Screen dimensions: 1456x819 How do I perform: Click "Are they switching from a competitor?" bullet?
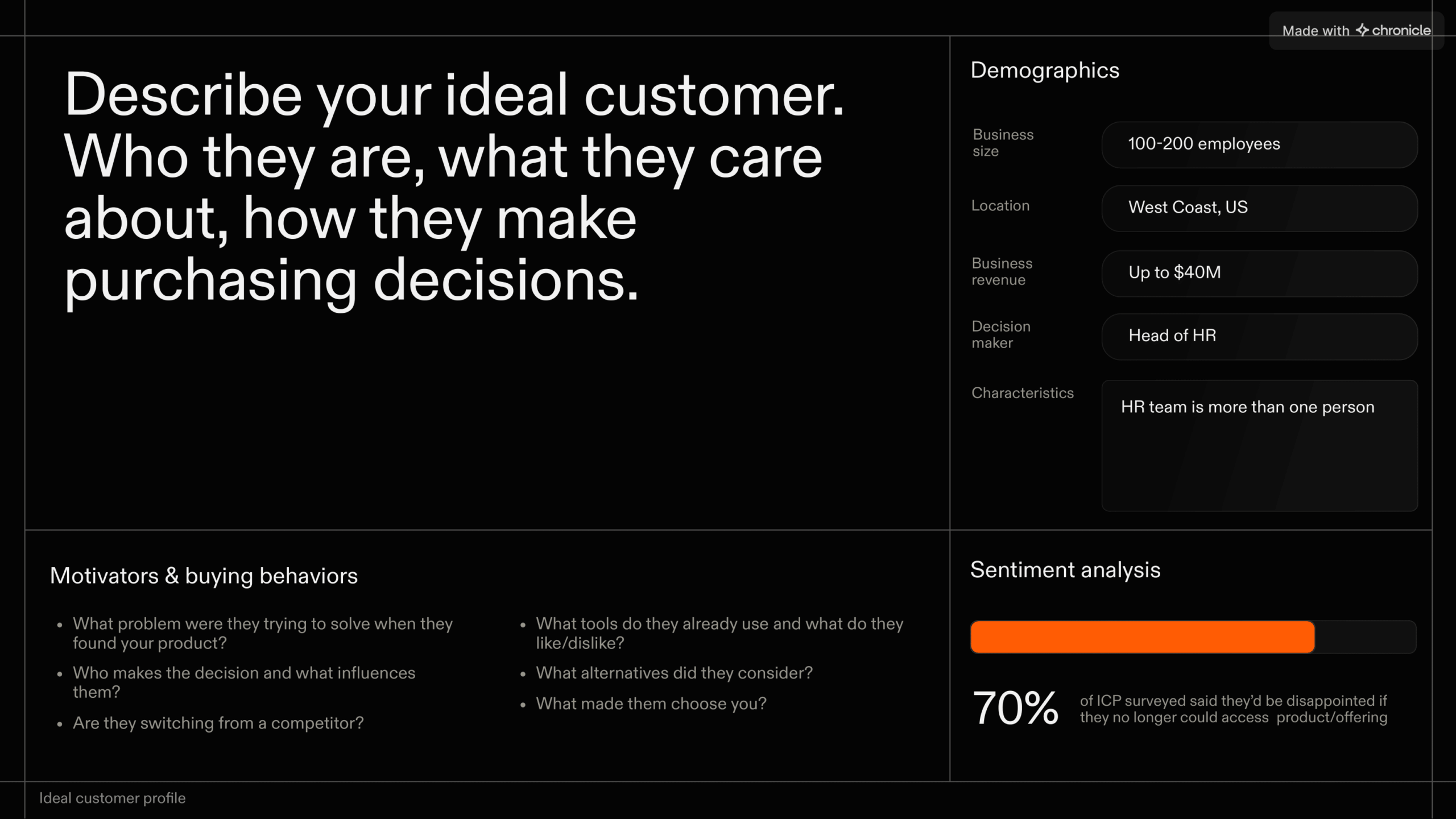(218, 723)
